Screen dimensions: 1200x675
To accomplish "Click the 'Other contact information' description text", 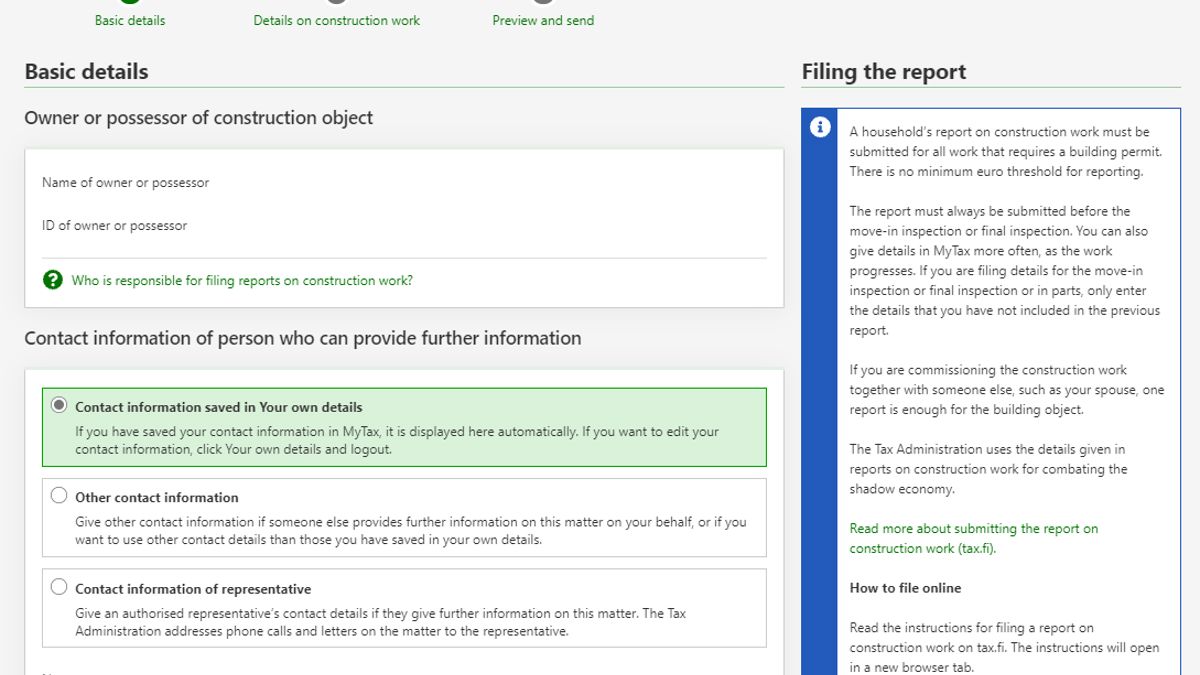I will [x=410, y=531].
